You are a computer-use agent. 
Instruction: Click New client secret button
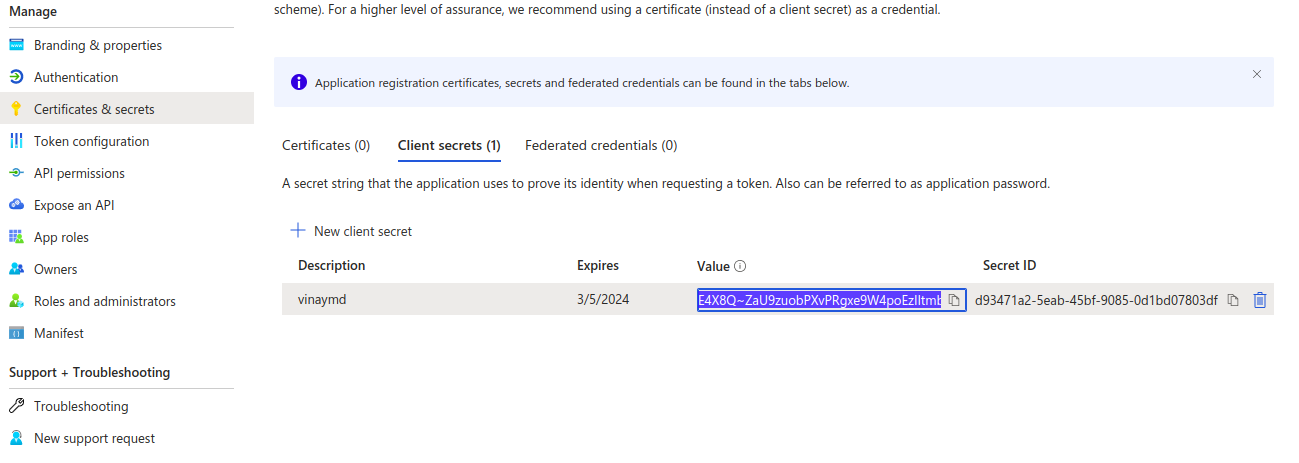tap(351, 231)
